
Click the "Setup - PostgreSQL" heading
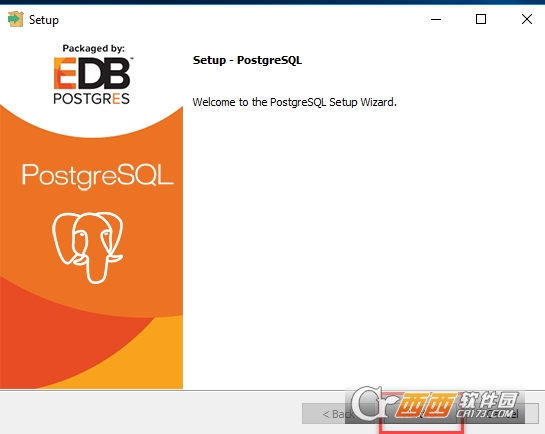coord(247,60)
